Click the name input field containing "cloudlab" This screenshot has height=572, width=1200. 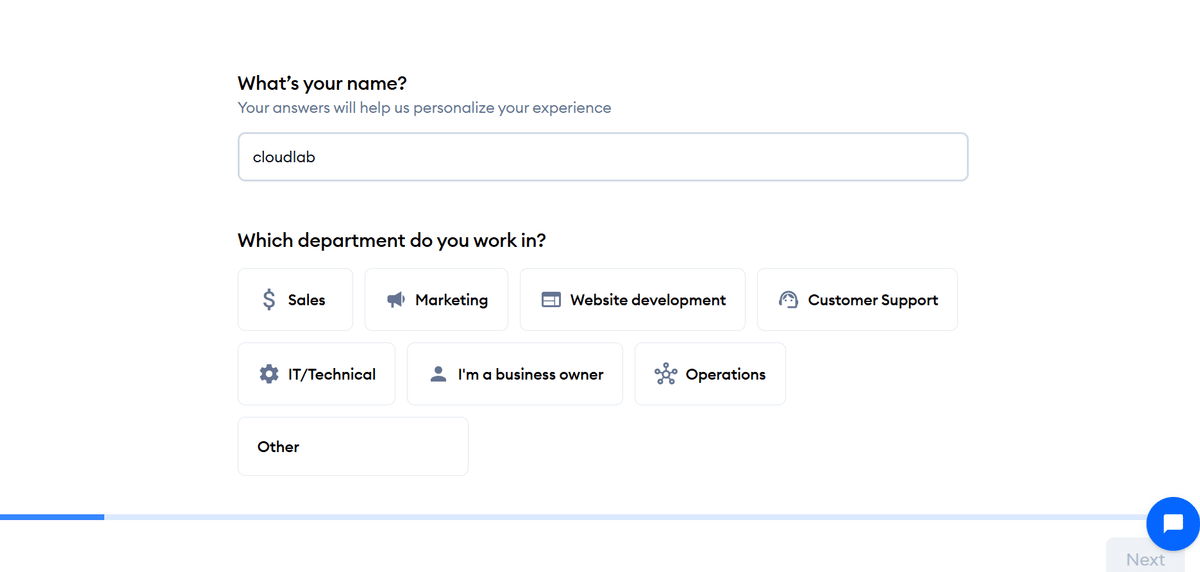(602, 157)
